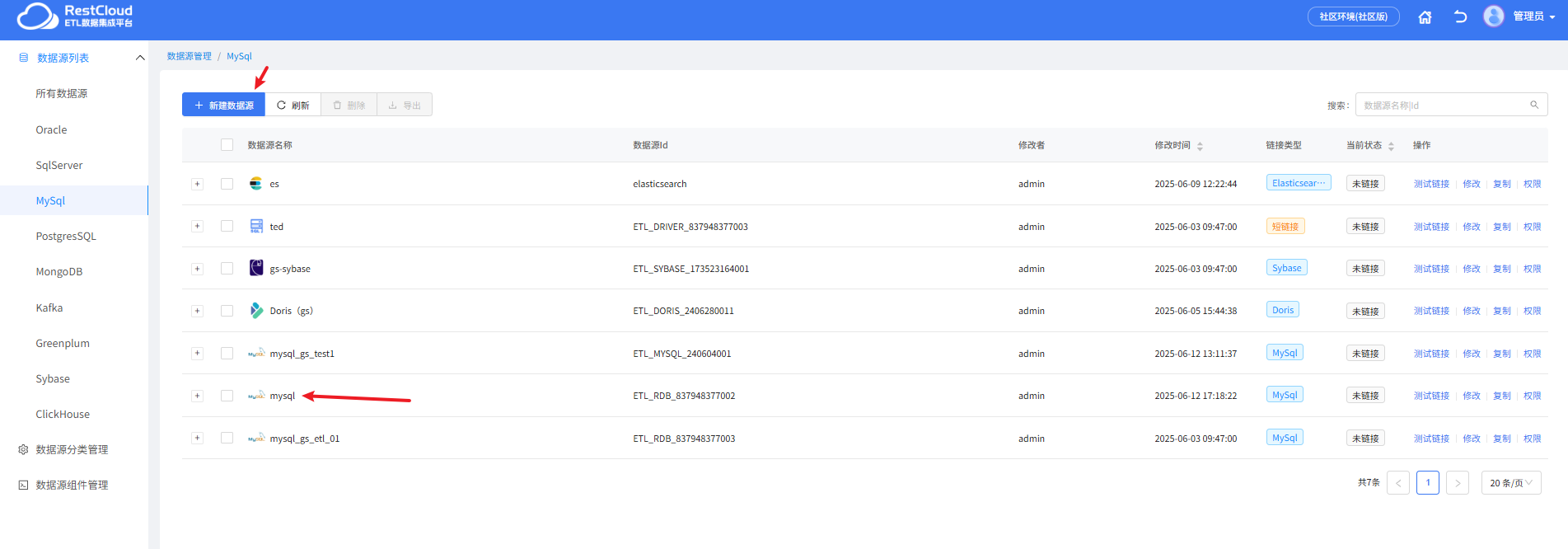1568x549 pixels.
Task: Click the 刷新 button
Action: point(293,105)
